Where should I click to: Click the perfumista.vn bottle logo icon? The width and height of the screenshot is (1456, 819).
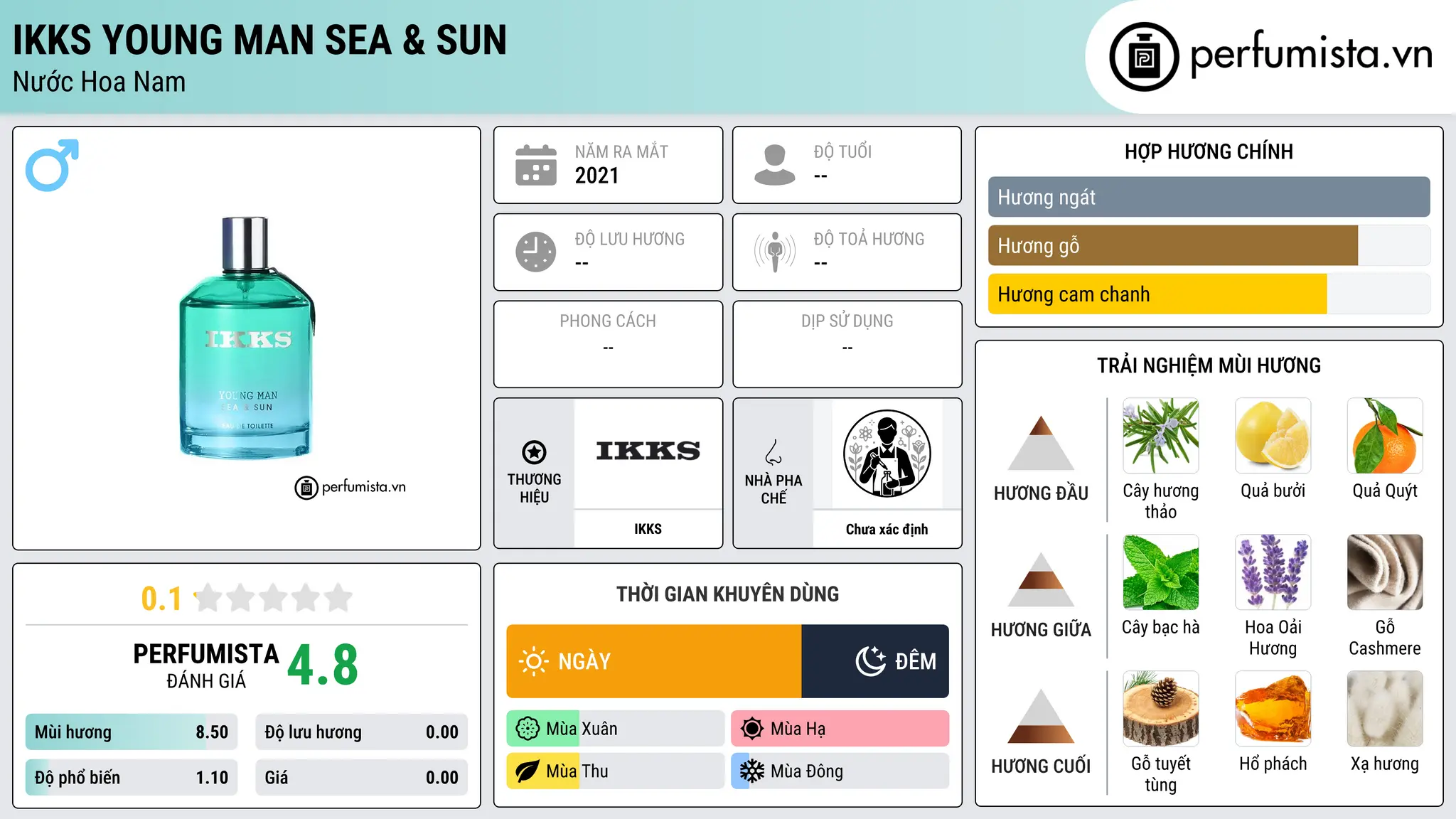tap(1144, 57)
